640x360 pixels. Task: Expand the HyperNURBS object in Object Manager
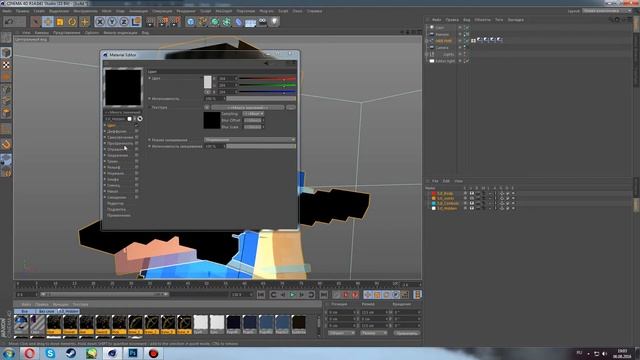[x=427, y=41]
